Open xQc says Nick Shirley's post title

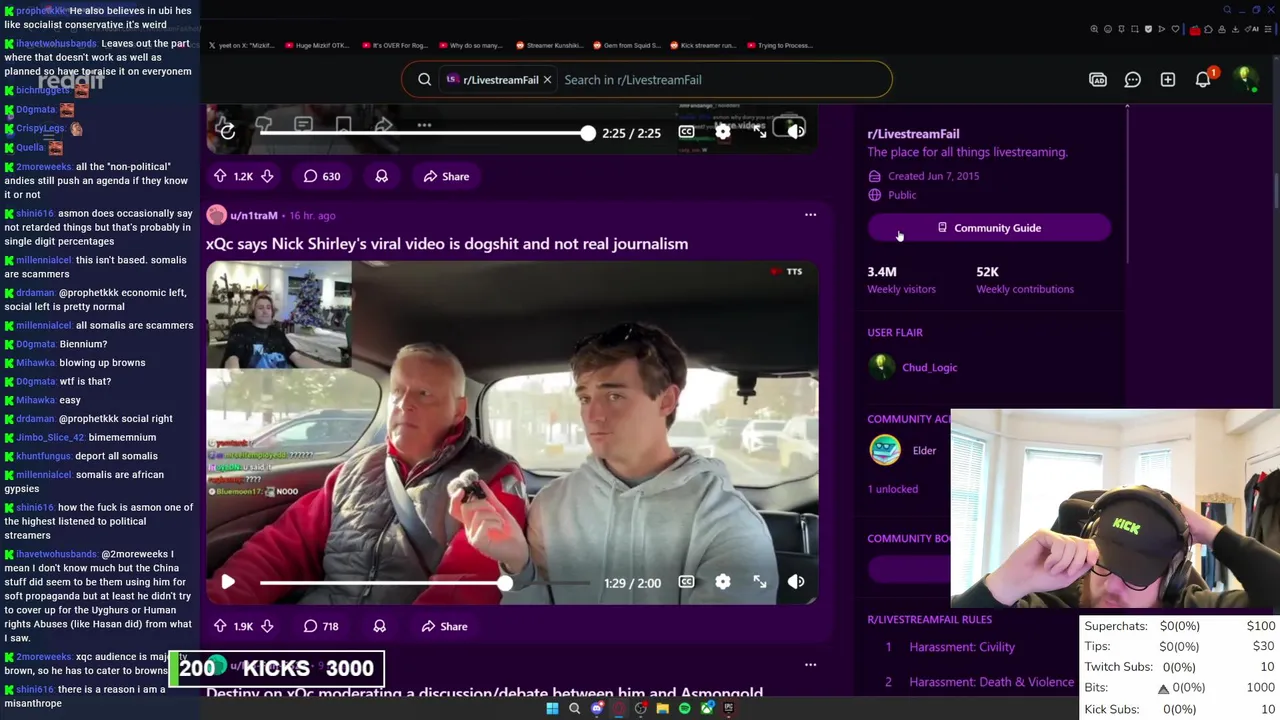[x=447, y=244]
